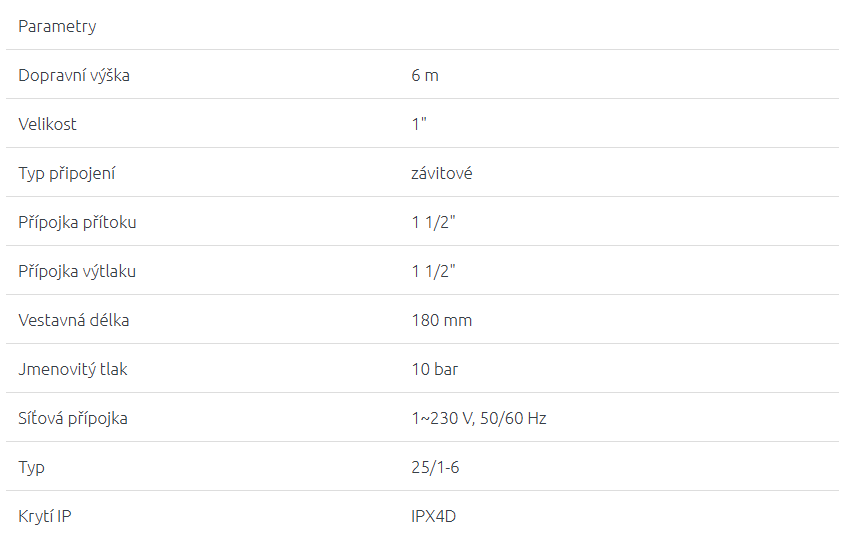This screenshot has height=540, width=860.
Task: Select the Přípojka přítoku value 1 1/2"
Action: 434,222
